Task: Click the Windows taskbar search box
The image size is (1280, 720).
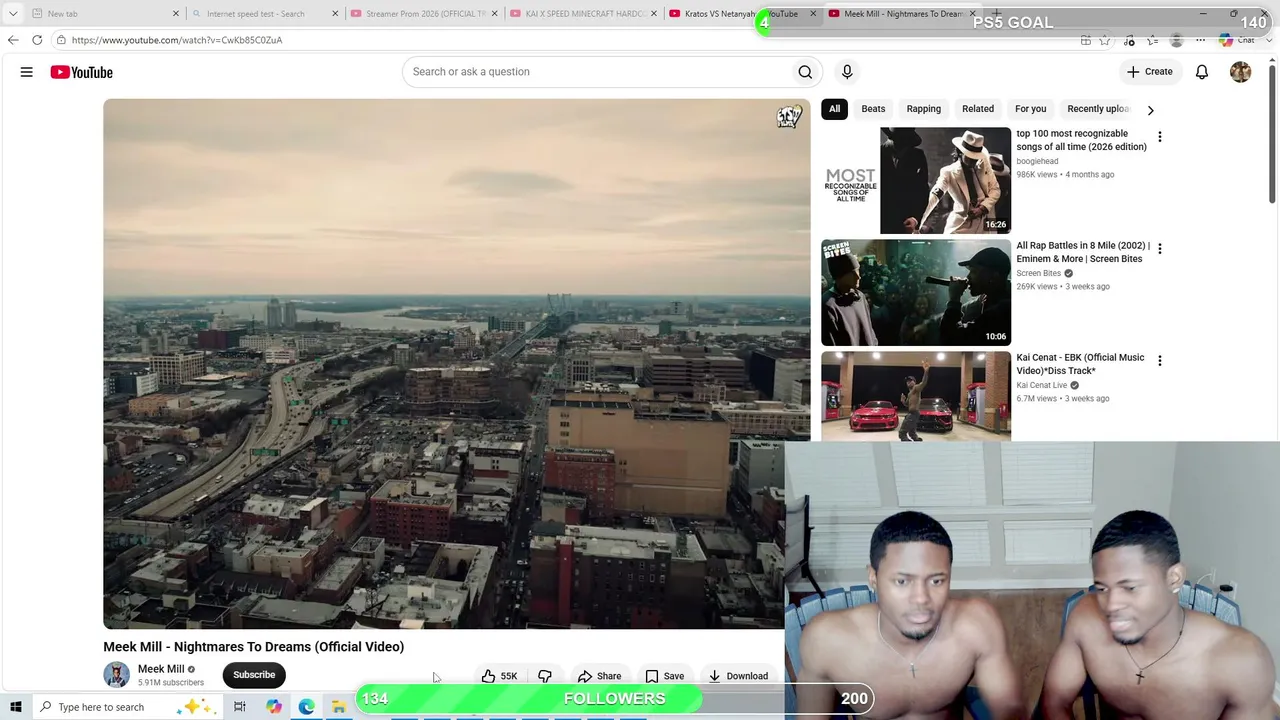Action: coord(127,707)
